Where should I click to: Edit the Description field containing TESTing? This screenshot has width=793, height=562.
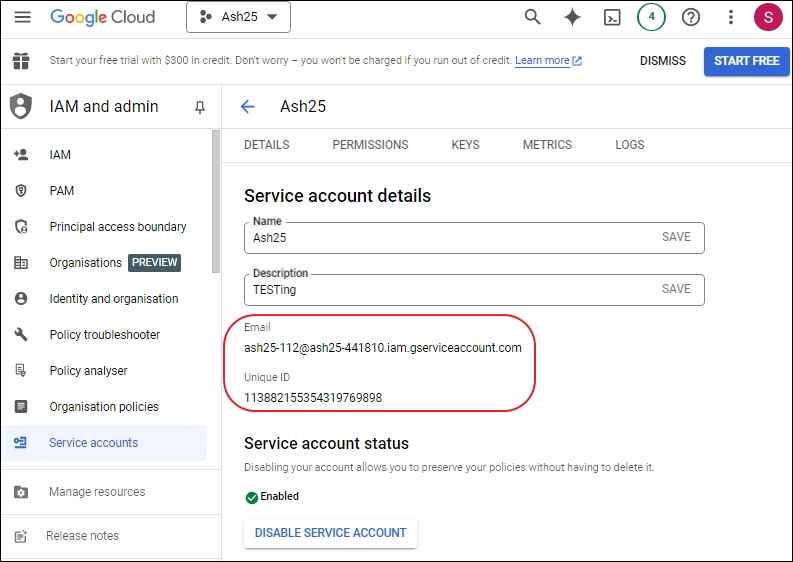(474, 290)
